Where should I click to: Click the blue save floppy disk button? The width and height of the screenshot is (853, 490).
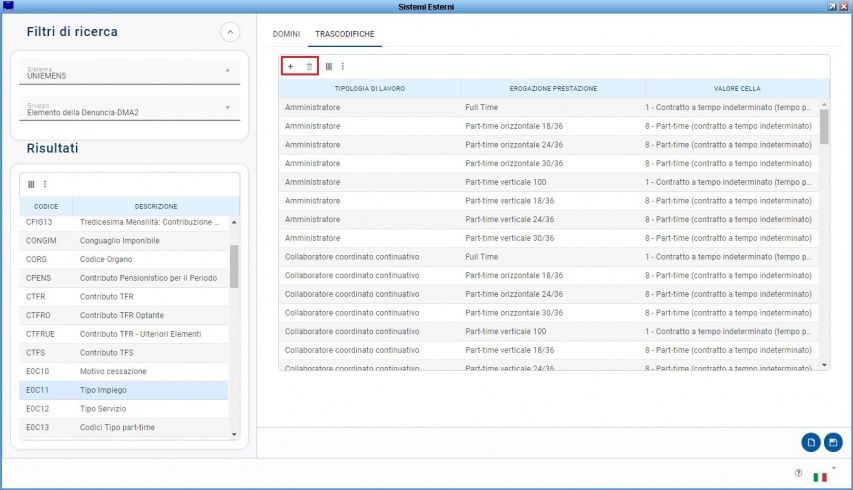click(832, 442)
